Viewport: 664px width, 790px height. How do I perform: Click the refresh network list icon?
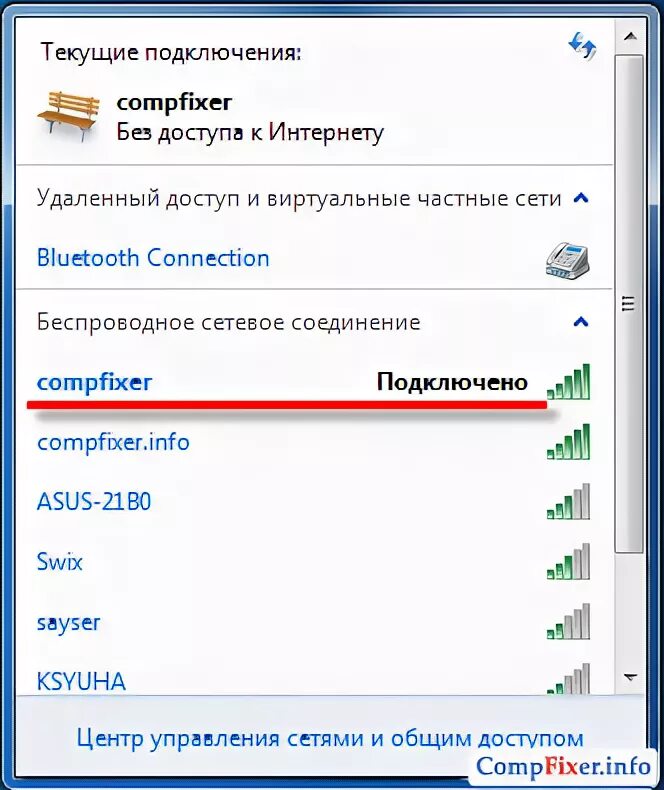tap(582, 46)
